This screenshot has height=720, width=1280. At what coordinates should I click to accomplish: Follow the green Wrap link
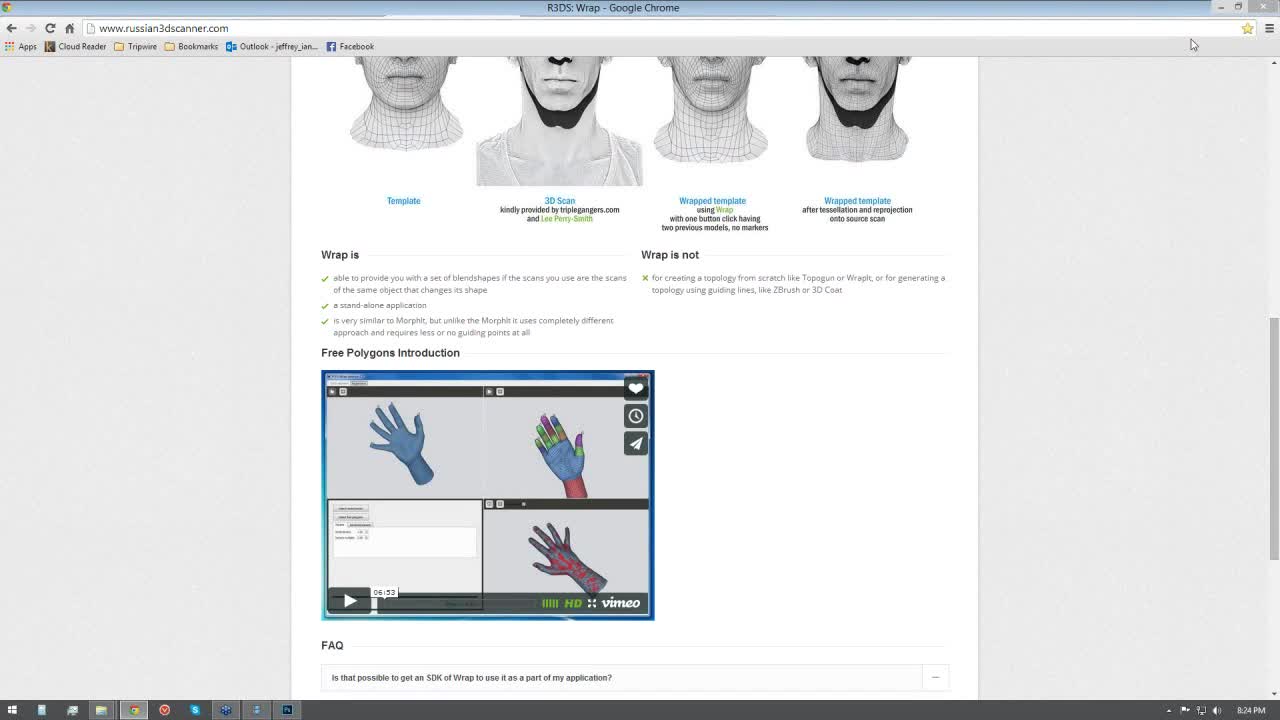point(724,210)
